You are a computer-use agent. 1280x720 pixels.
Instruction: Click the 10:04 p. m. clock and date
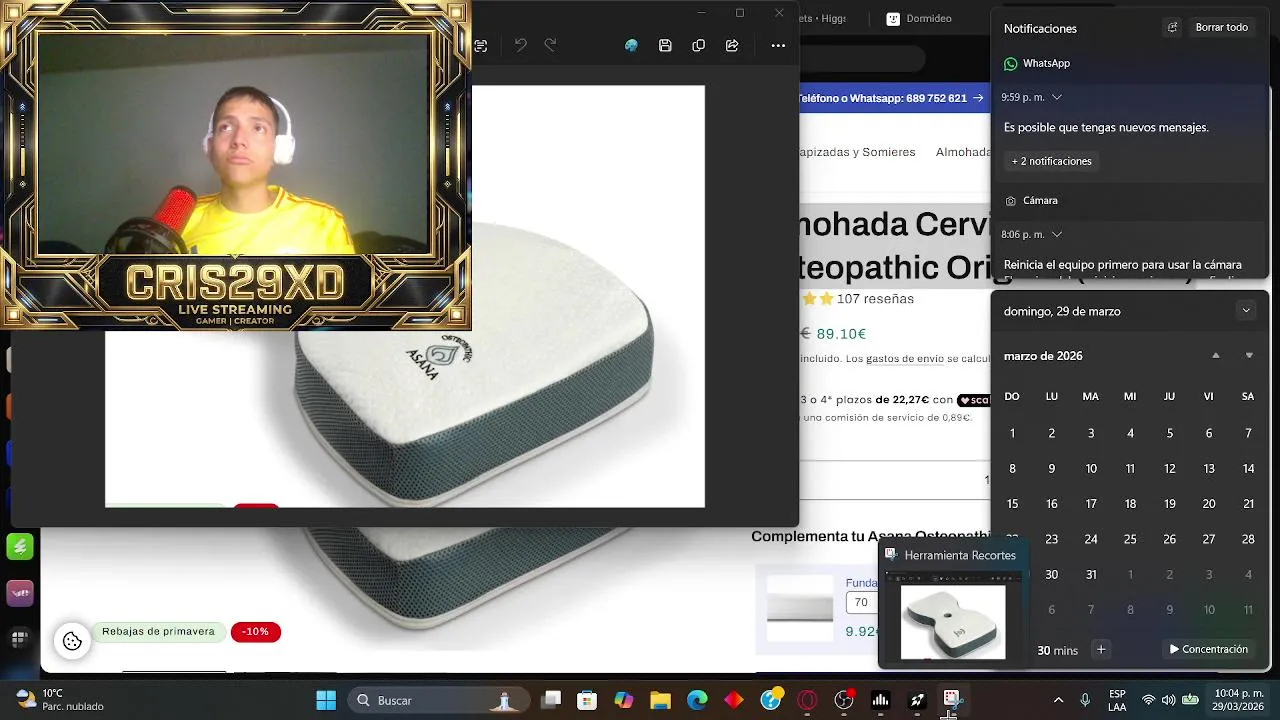click(x=1238, y=700)
